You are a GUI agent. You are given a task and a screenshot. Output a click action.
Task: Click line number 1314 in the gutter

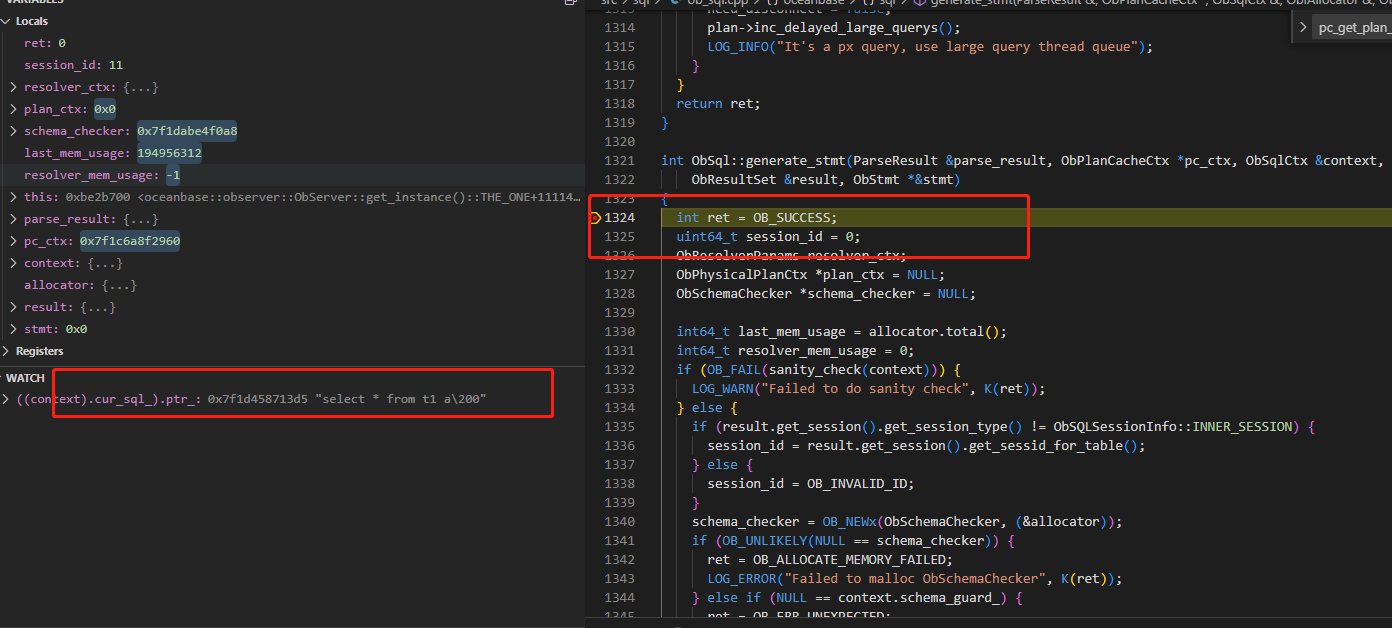click(x=619, y=27)
